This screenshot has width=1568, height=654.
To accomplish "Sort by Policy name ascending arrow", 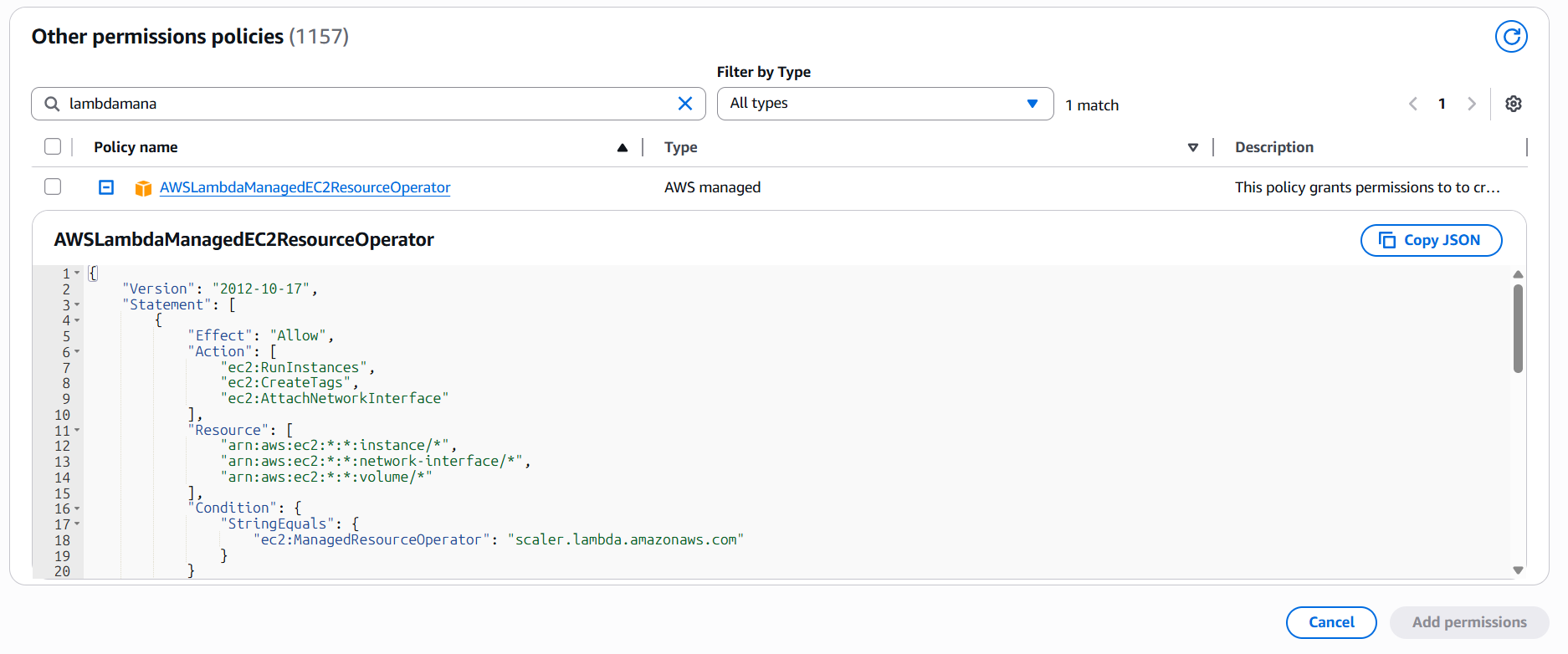I will [x=622, y=148].
